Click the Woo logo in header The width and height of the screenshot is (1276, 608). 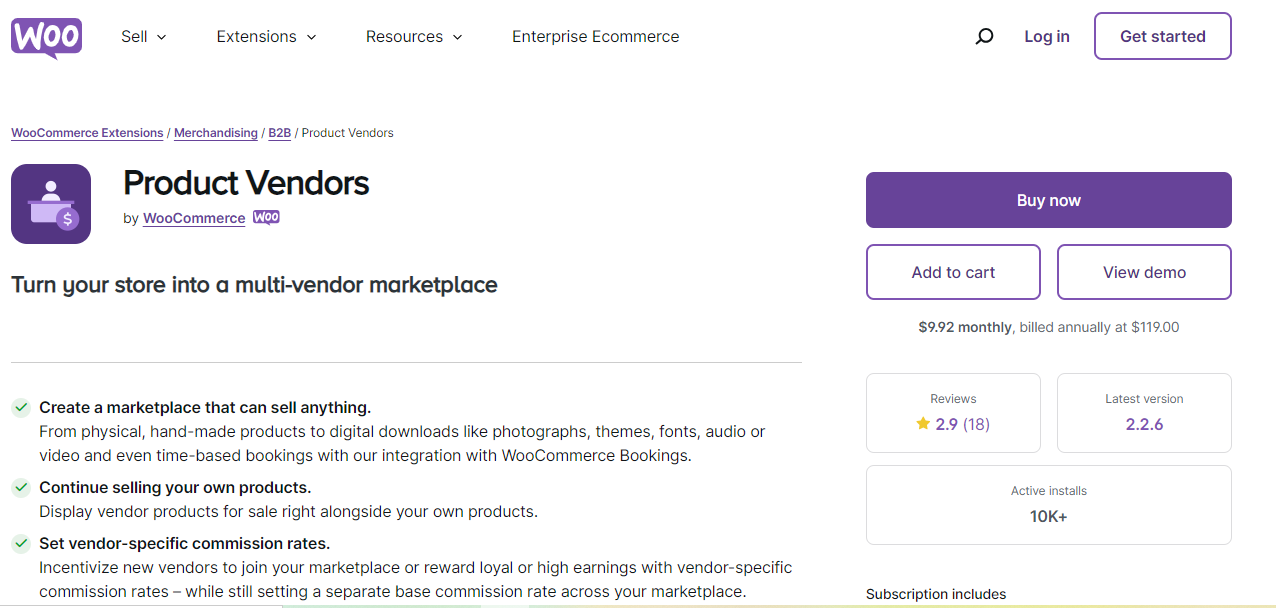pos(46,37)
